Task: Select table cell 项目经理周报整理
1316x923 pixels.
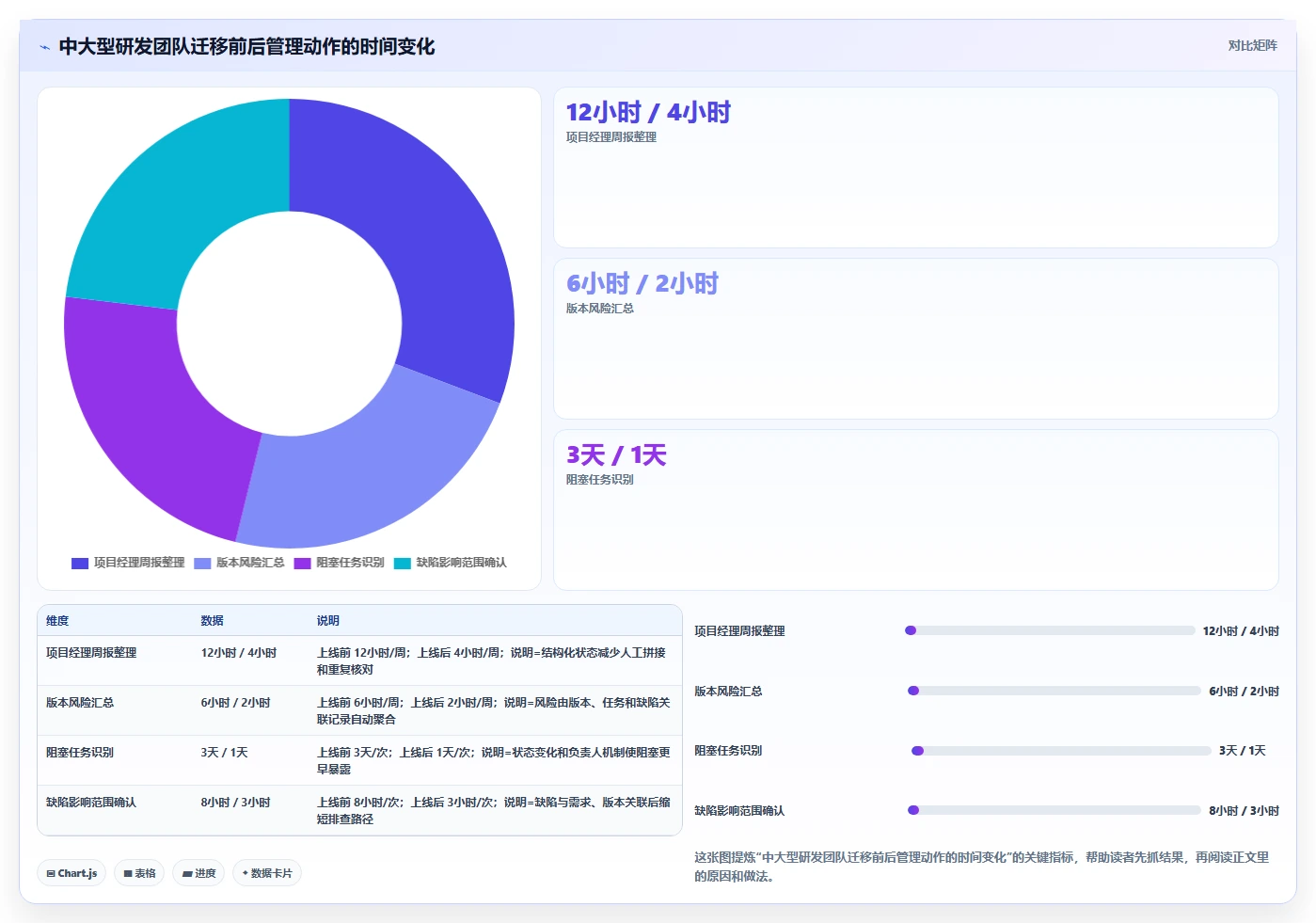Action: tap(91, 653)
